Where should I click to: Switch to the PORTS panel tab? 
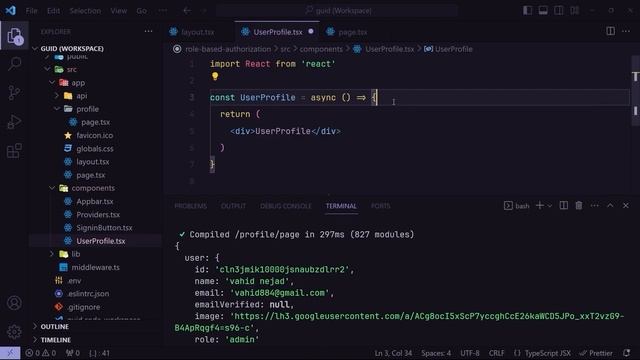click(x=380, y=206)
